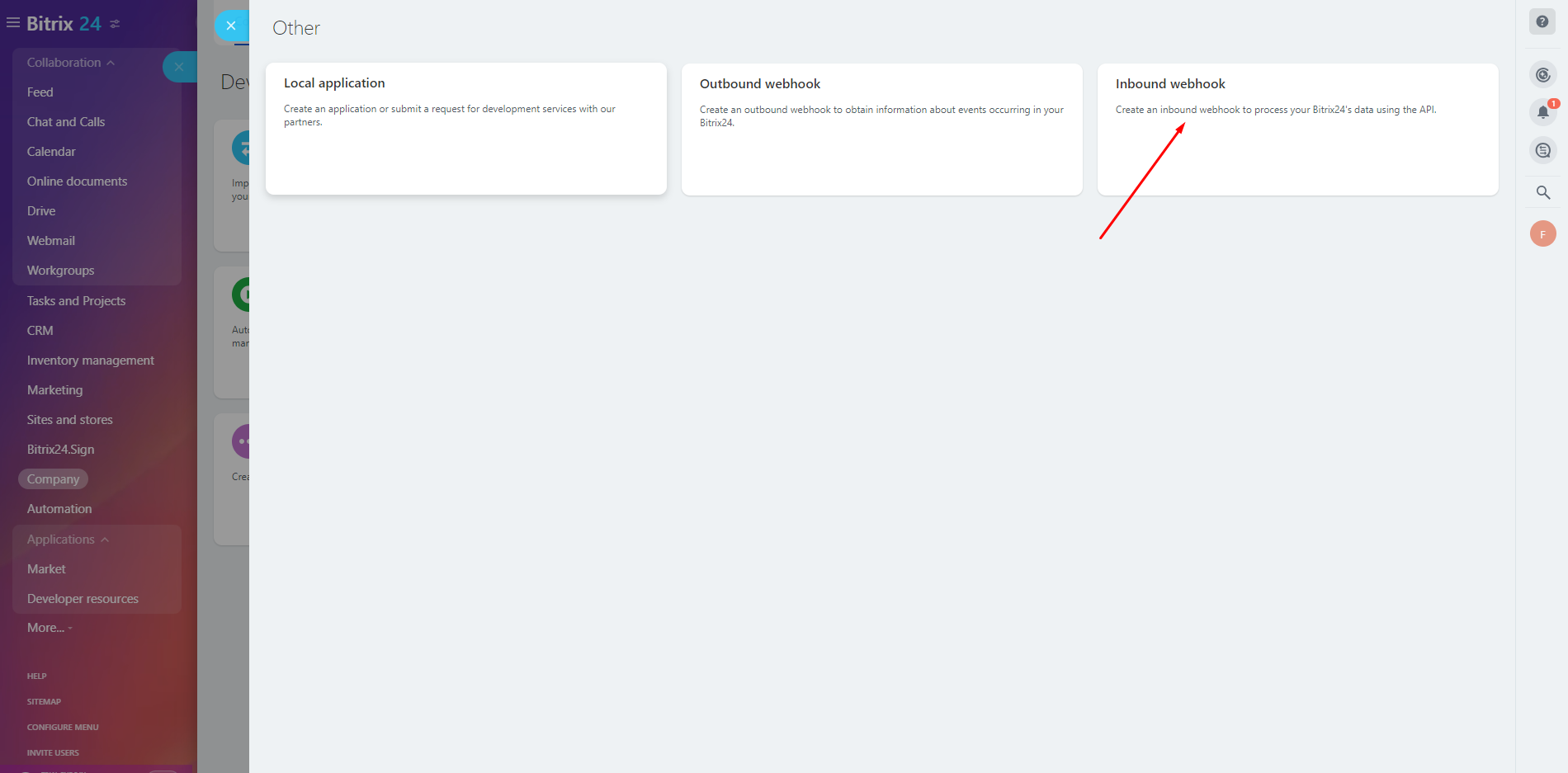The height and width of the screenshot is (773, 1568).
Task: Expand the More... menu
Action: tap(49, 627)
